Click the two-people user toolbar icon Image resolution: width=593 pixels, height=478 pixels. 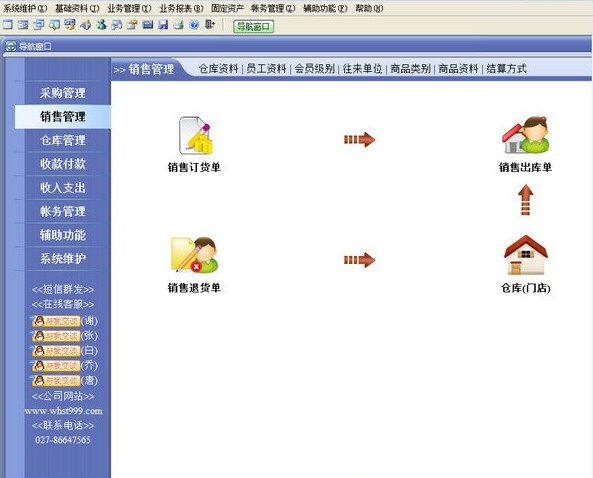pyautogui.click(x=101, y=25)
